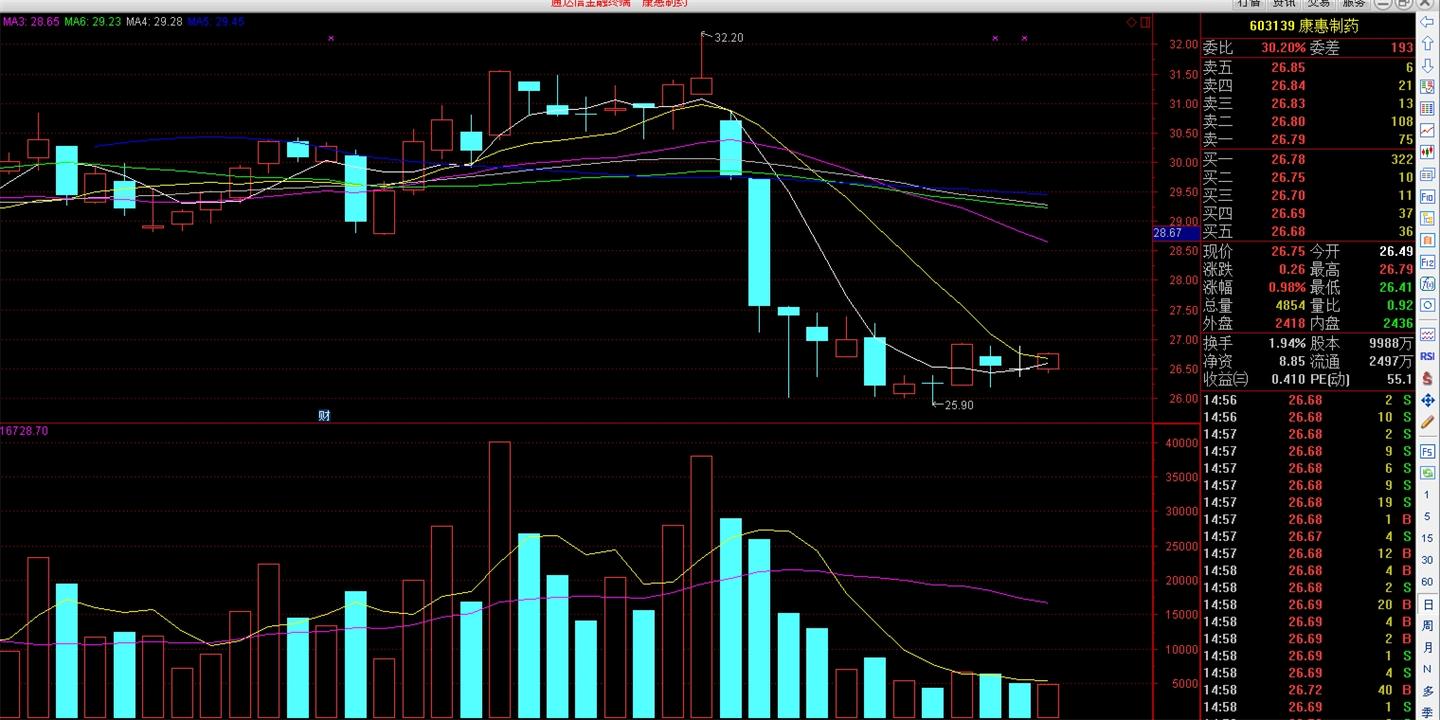Click the 收益(三) value 0.410
The height and width of the screenshot is (720, 1440).
pos(1288,379)
